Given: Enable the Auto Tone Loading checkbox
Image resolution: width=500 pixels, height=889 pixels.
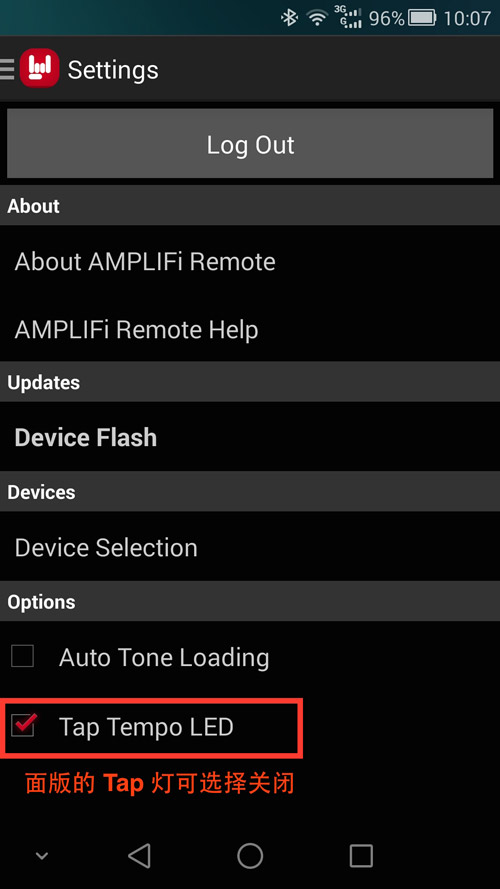Looking at the screenshot, I should [23, 657].
